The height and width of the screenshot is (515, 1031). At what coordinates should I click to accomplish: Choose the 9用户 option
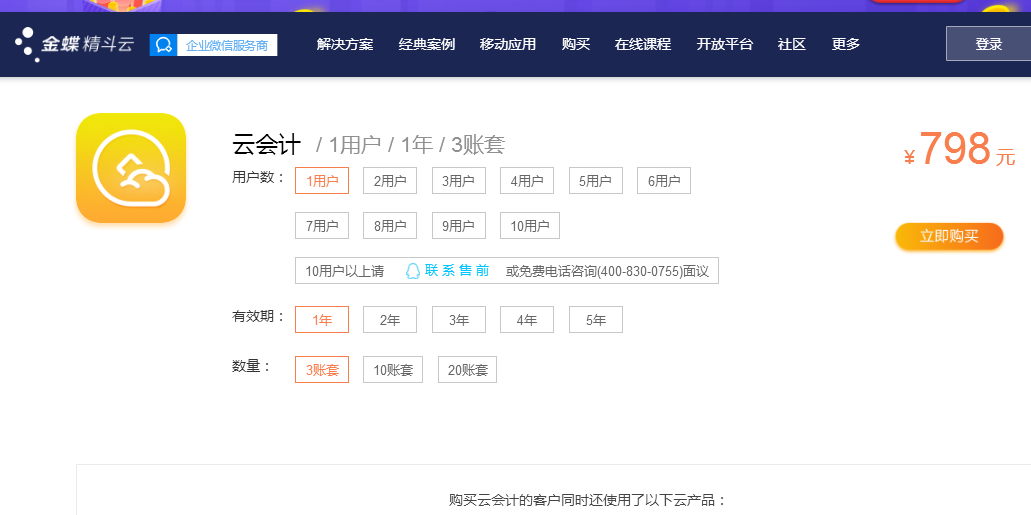pyautogui.click(x=459, y=226)
